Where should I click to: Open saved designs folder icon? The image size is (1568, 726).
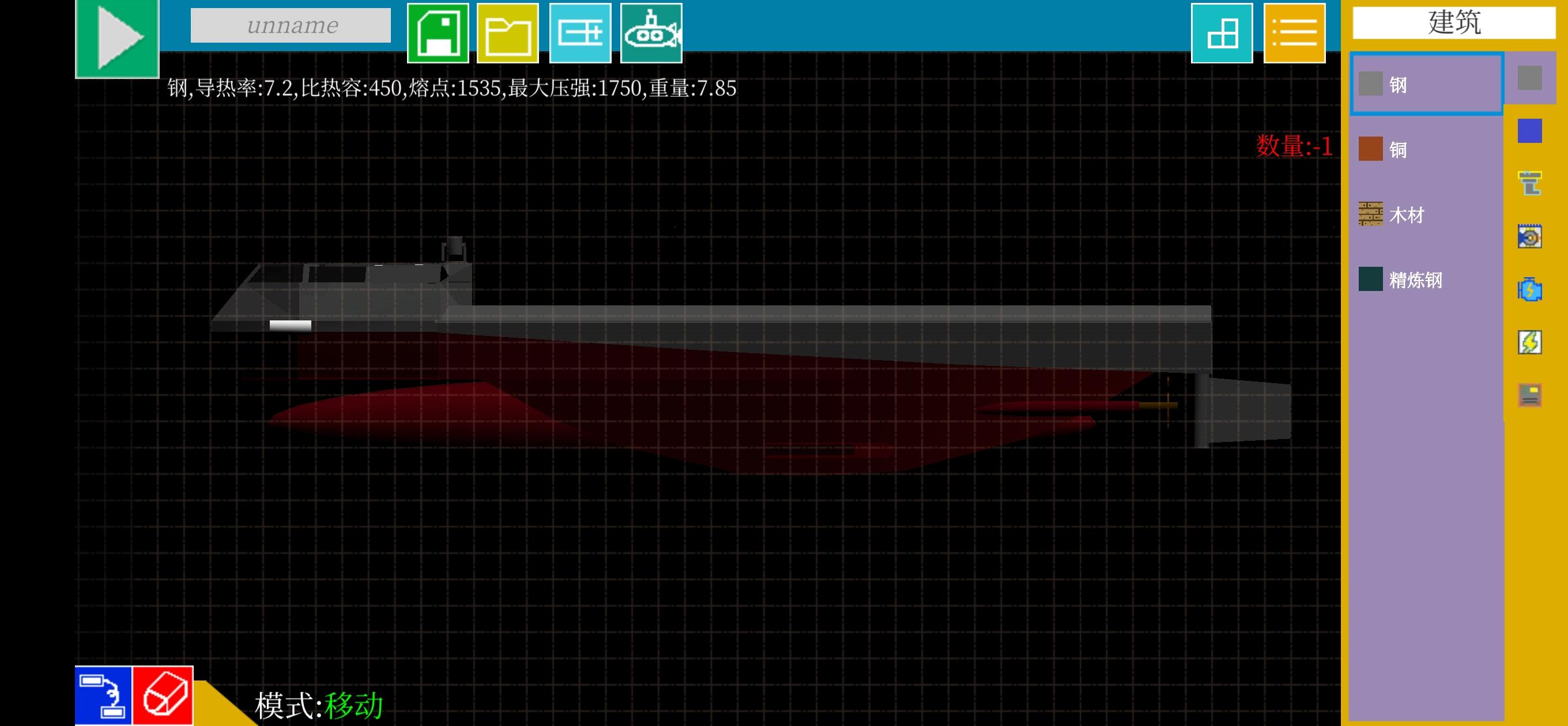point(508,33)
